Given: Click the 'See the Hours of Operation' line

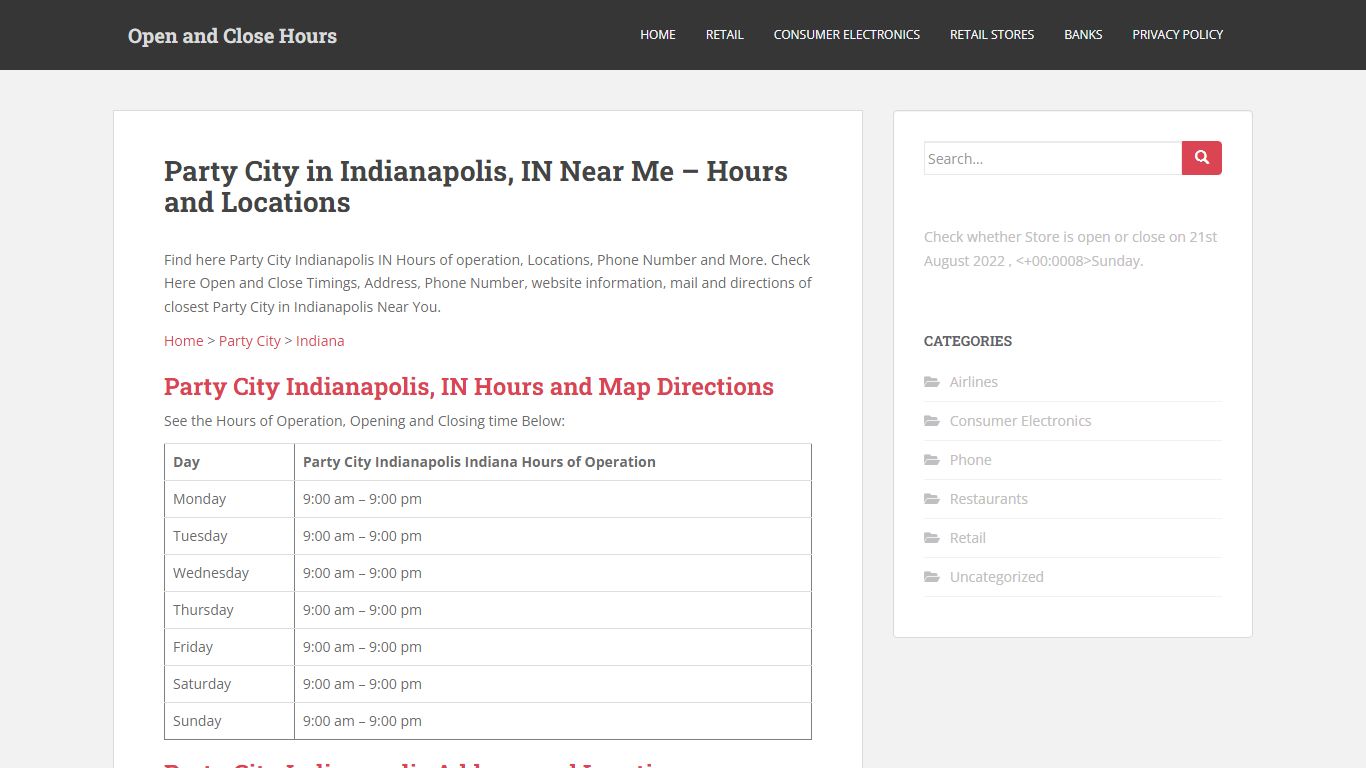Looking at the screenshot, I should pyautogui.click(x=364, y=421).
